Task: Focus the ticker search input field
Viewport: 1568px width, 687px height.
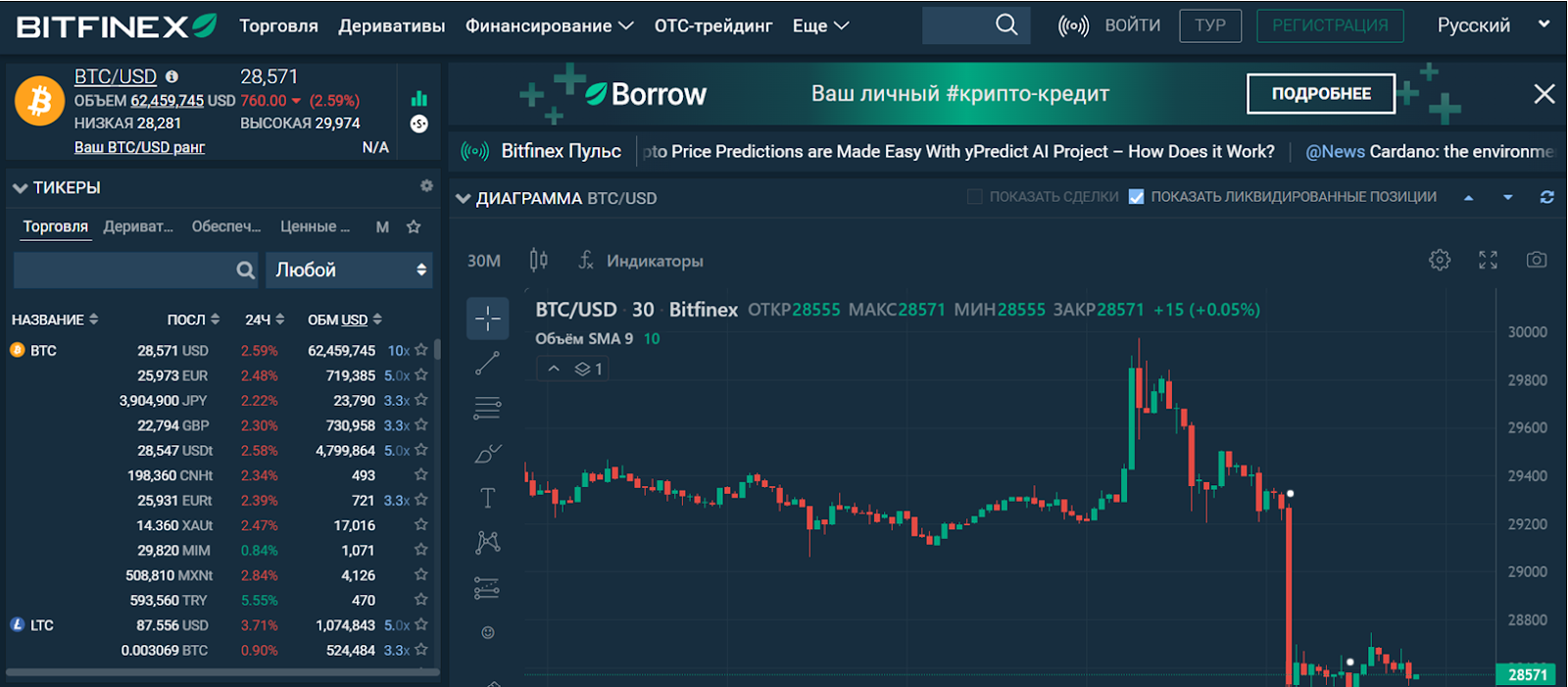Action: (124, 270)
